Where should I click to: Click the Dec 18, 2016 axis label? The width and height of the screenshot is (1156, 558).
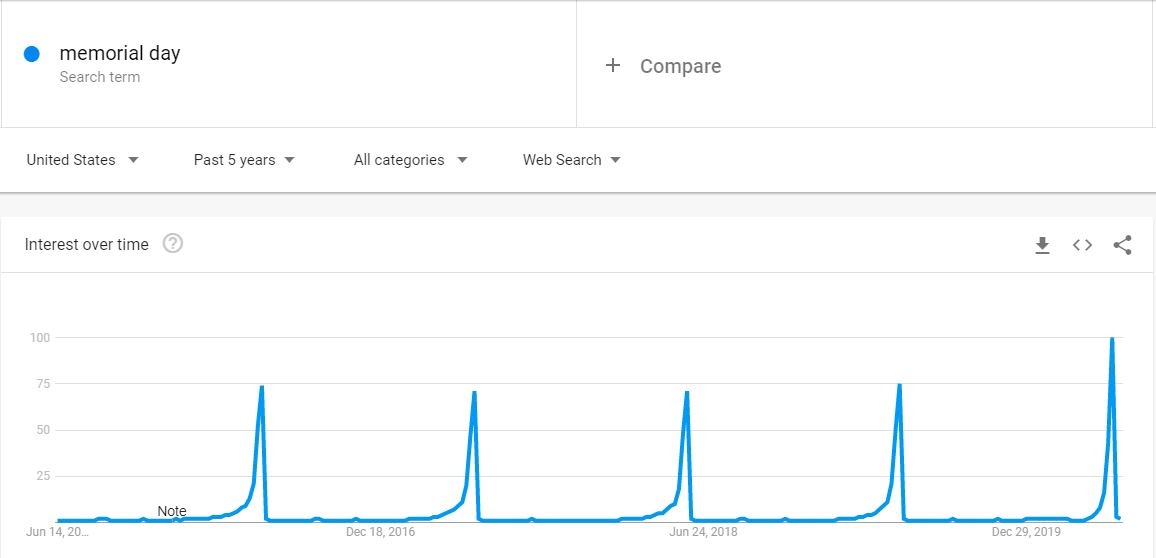point(380,532)
